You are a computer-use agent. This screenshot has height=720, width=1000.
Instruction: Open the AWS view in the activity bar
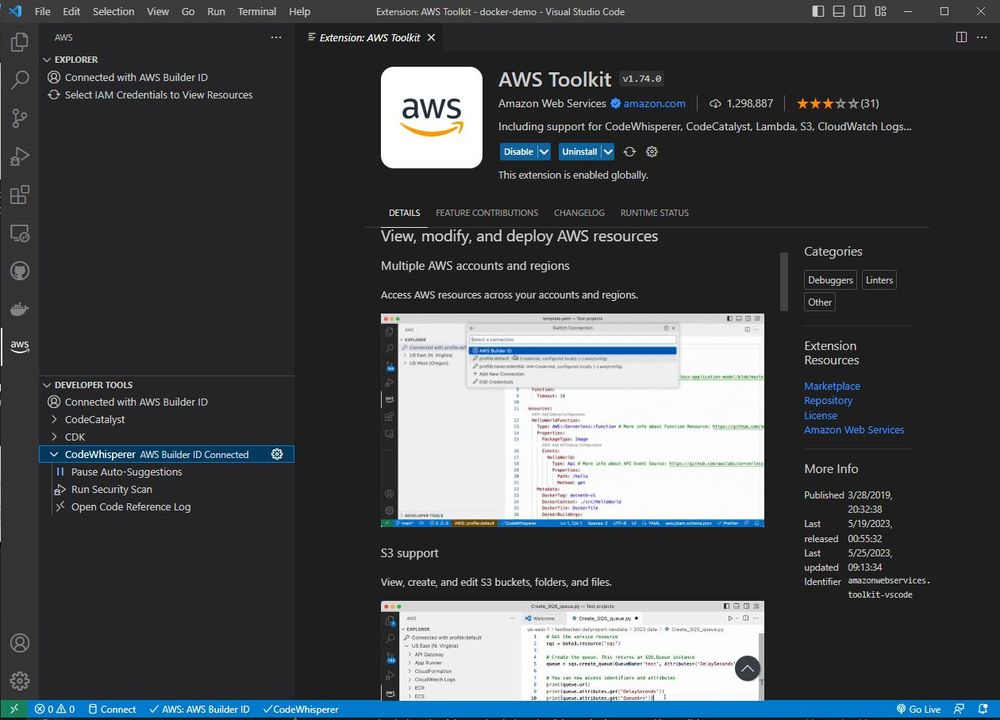(19, 345)
